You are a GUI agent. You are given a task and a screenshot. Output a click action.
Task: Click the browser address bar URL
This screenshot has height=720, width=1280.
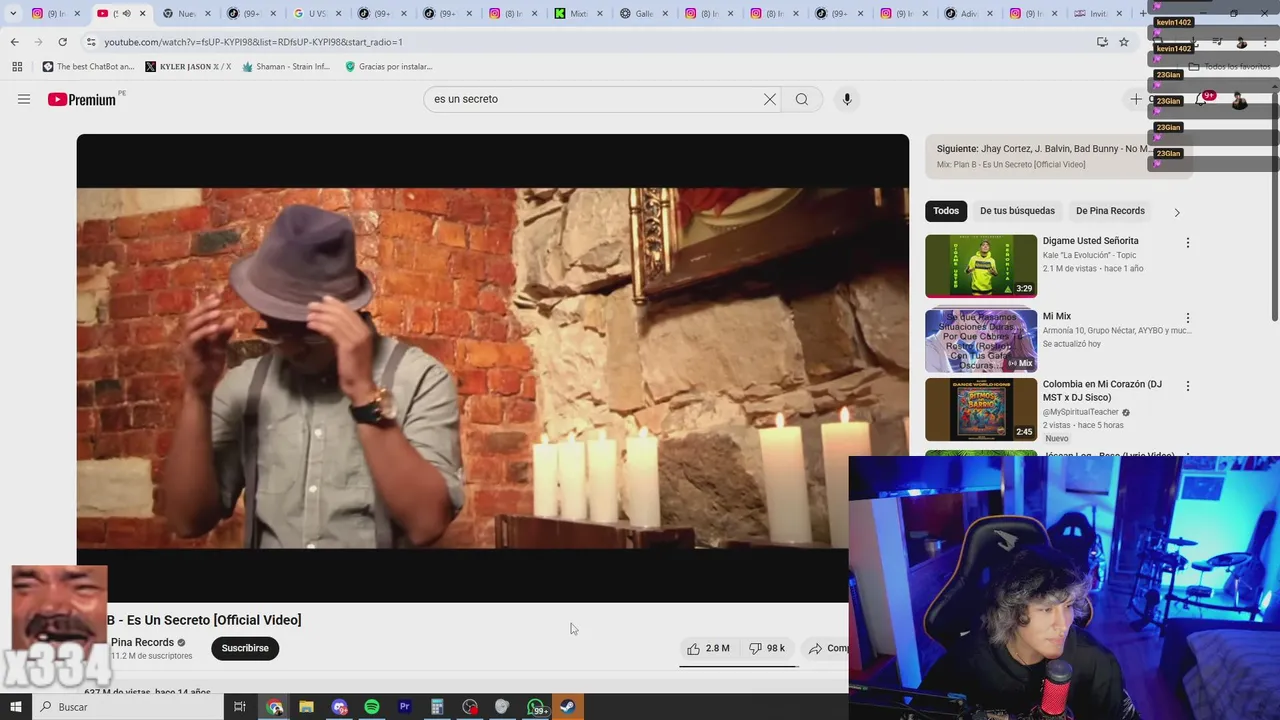[x=253, y=42]
